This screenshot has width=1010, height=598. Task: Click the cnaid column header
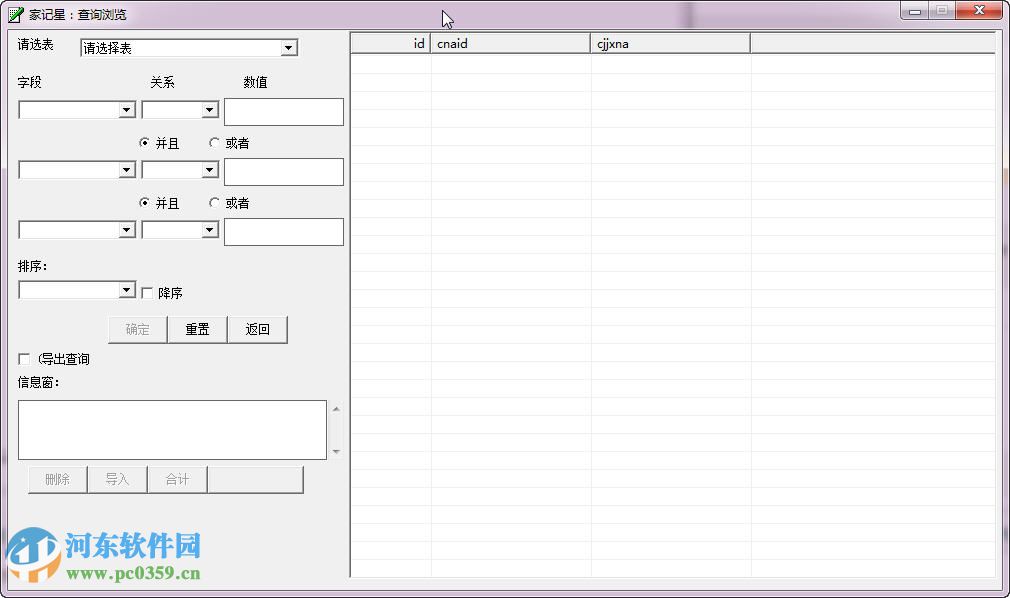(511, 44)
